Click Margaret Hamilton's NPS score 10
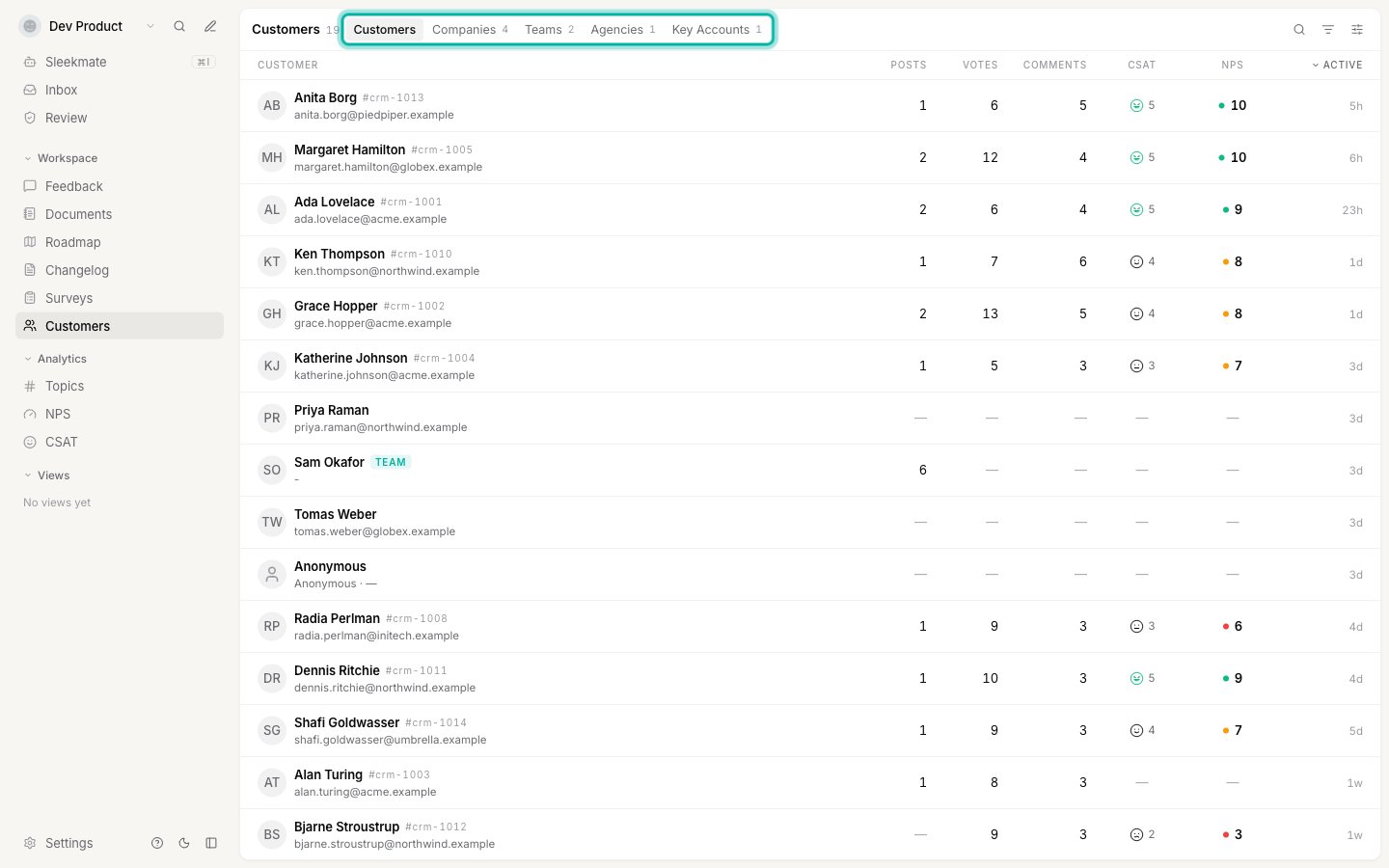Screen dimensions: 1389x868 pyautogui.click(x=1233, y=158)
